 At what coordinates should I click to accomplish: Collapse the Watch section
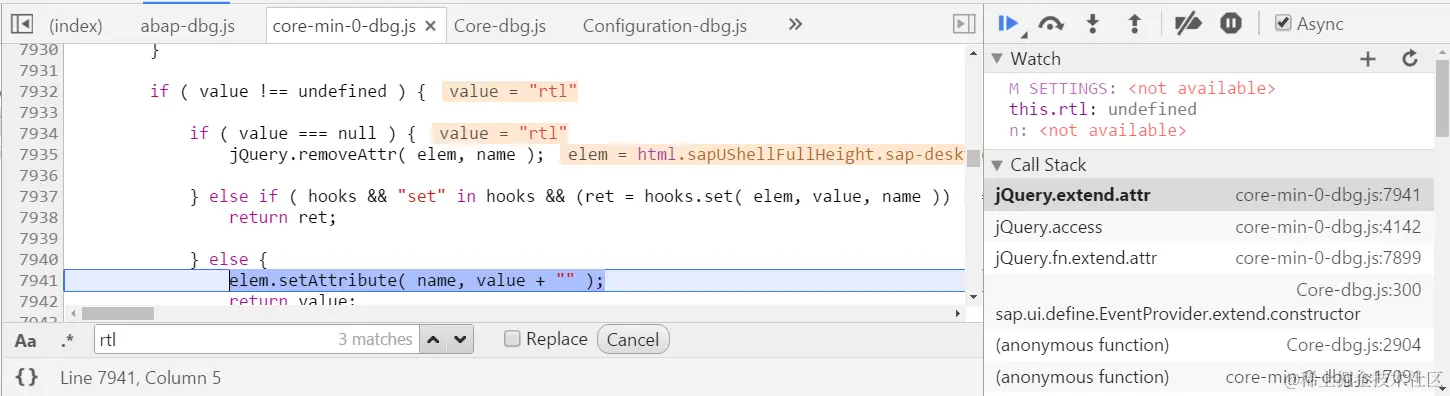996,59
